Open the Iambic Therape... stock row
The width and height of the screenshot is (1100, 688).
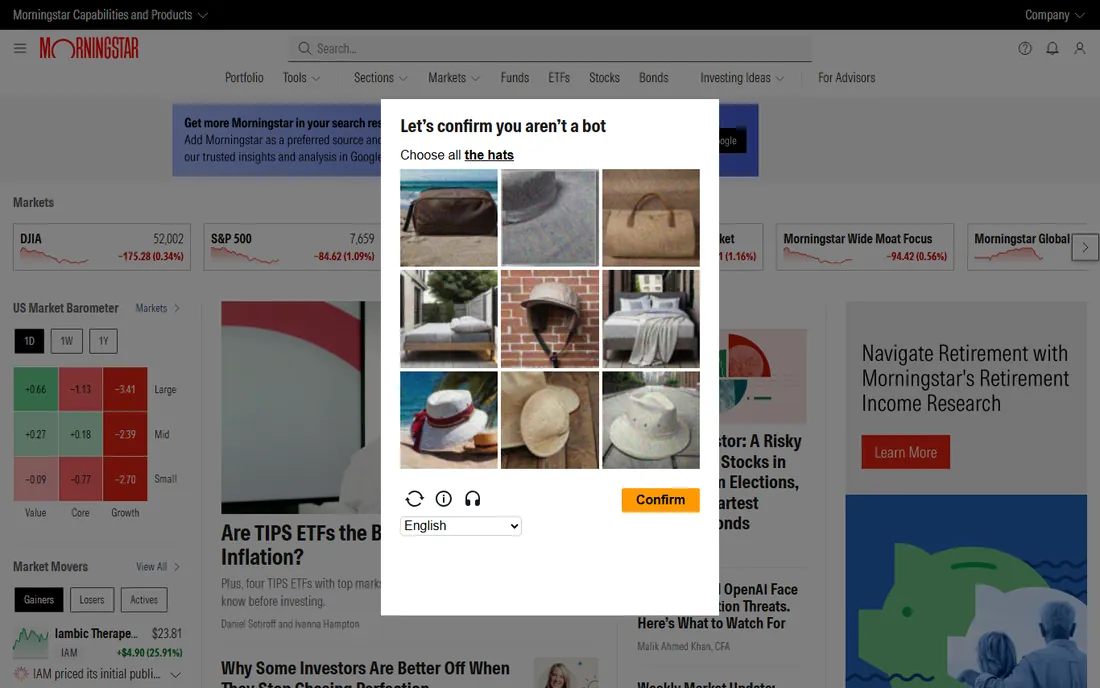(98, 642)
